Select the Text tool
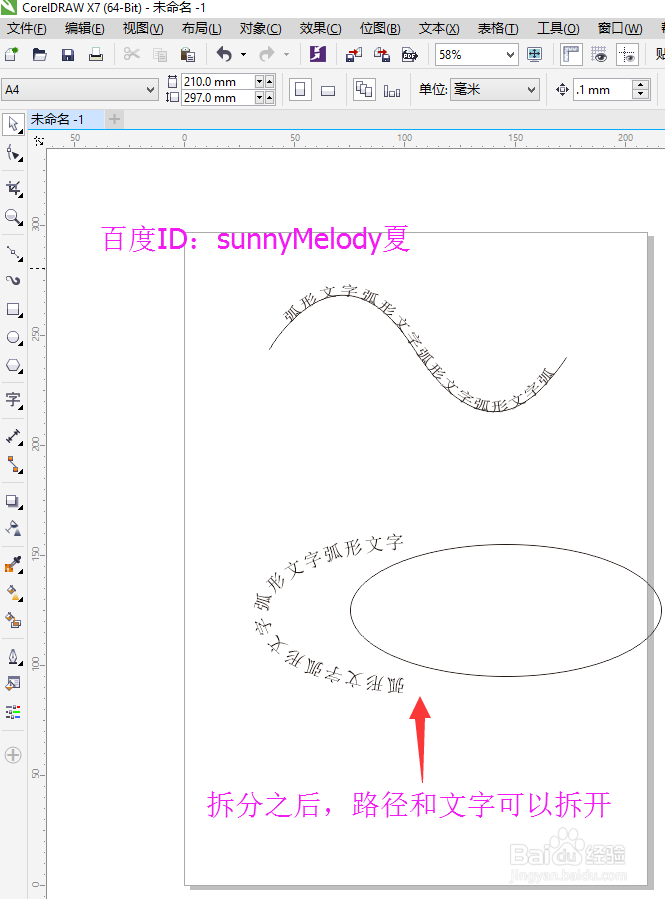The width and height of the screenshot is (665, 899). click(13, 400)
